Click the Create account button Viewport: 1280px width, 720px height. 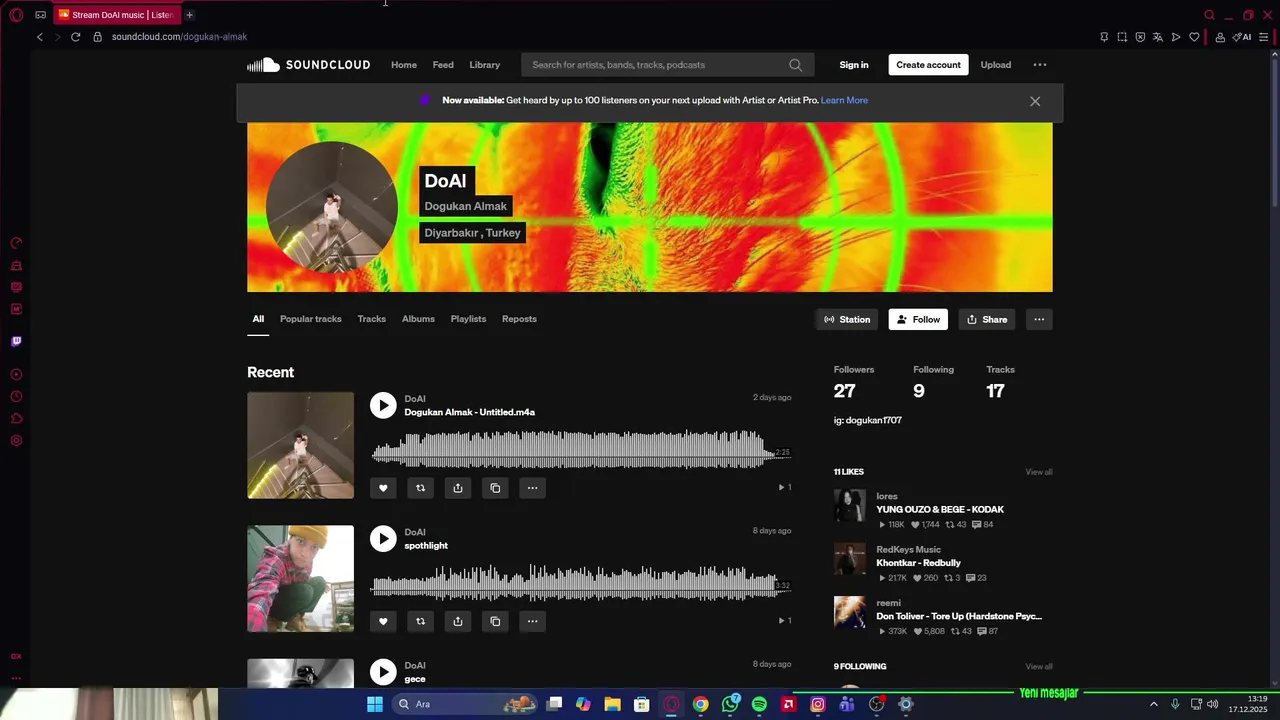tap(928, 65)
